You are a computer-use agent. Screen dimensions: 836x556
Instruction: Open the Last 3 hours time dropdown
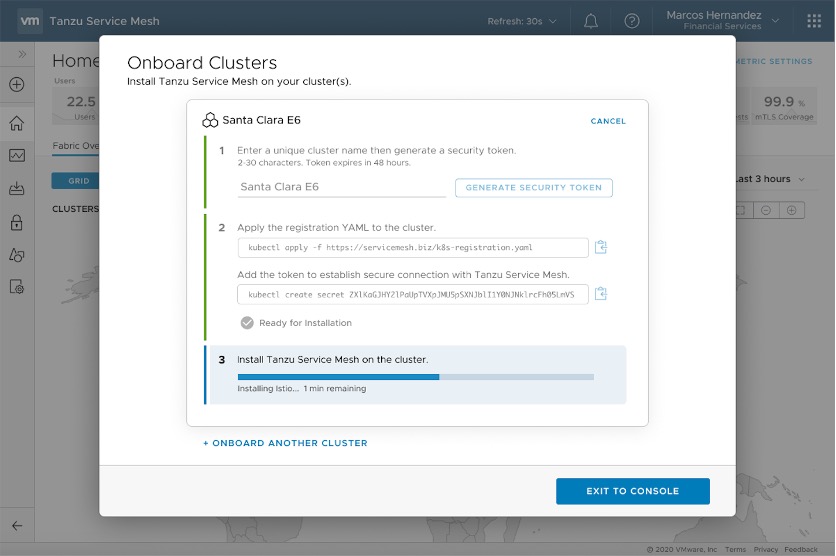coord(770,179)
